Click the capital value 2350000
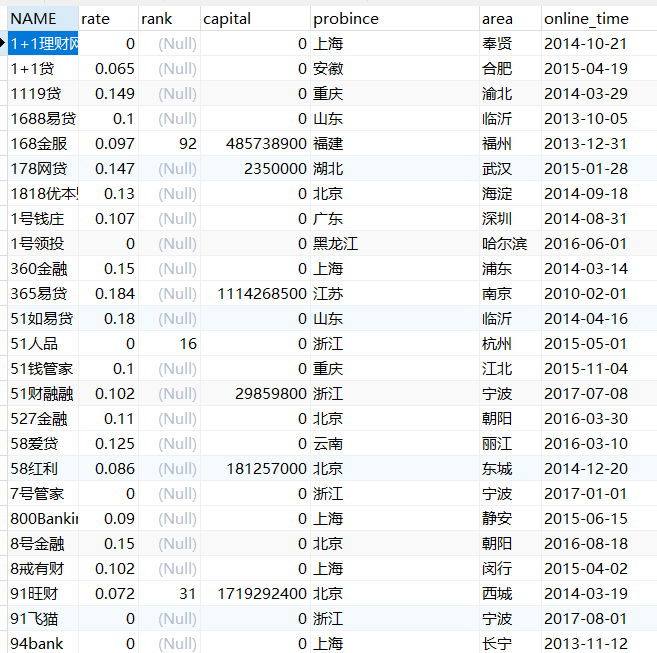657x653 pixels. [275, 168]
